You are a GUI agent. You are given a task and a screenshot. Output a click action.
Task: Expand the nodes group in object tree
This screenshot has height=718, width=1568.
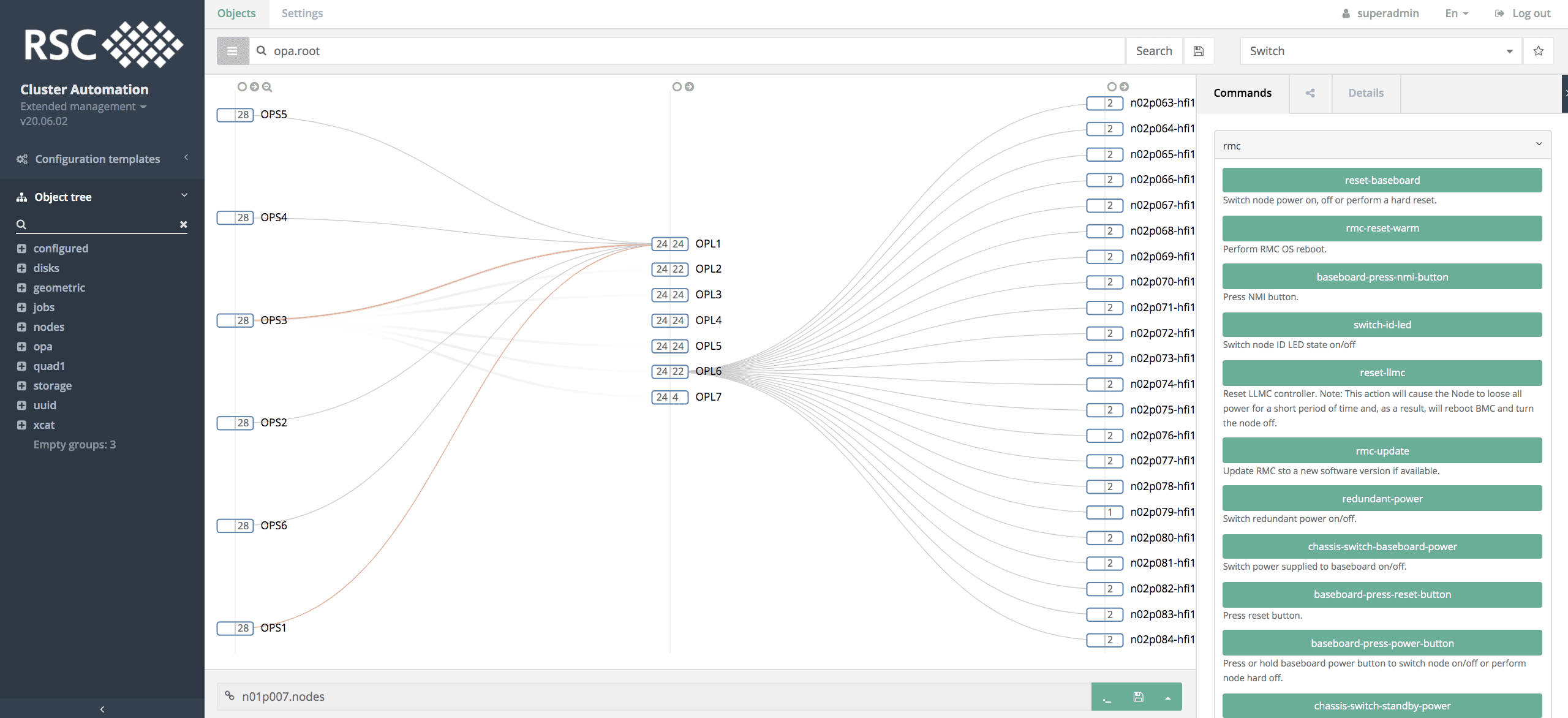coord(22,327)
